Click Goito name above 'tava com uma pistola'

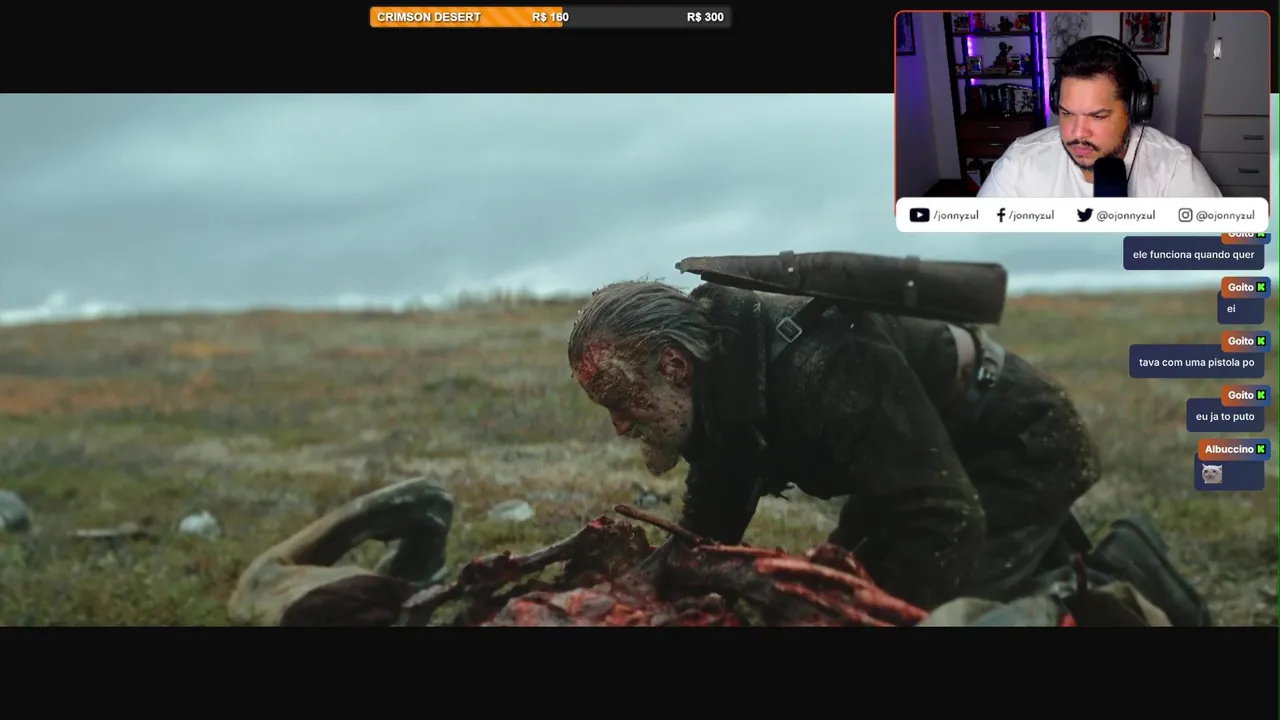click(1240, 341)
